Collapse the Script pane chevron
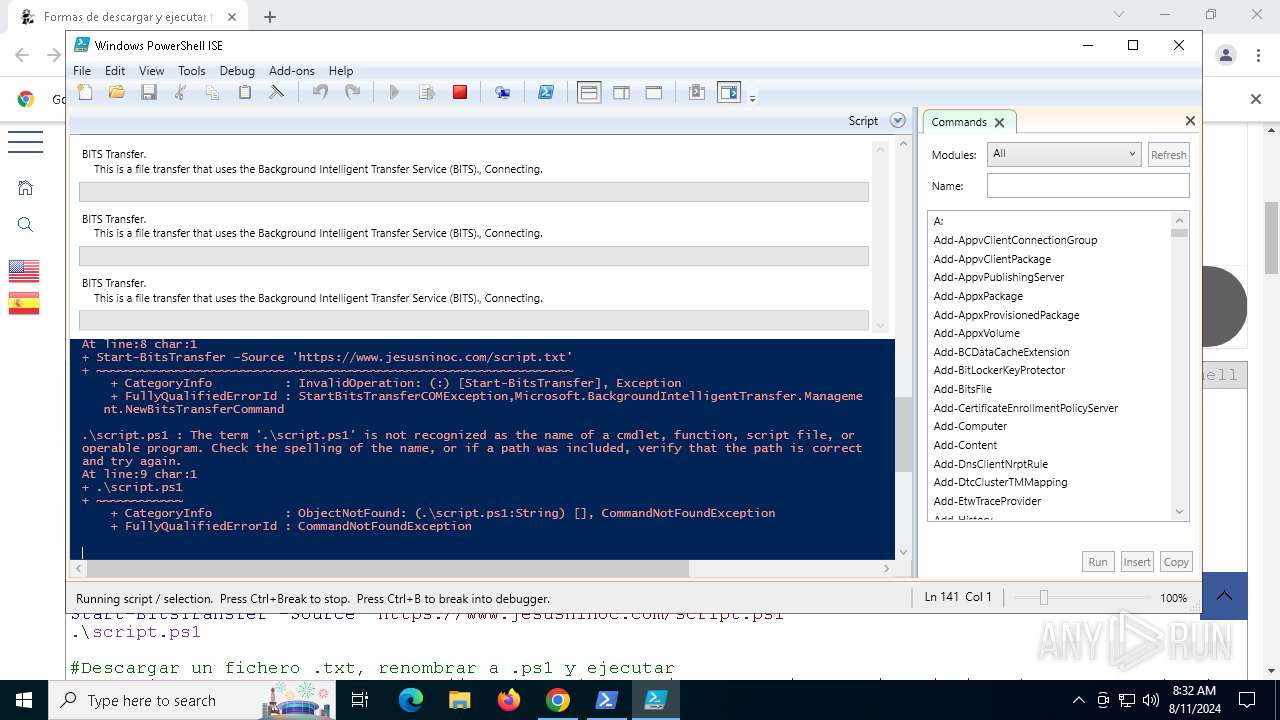Image resolution: width=1280 pixels, height=720 pixels. tap(898, 121)
